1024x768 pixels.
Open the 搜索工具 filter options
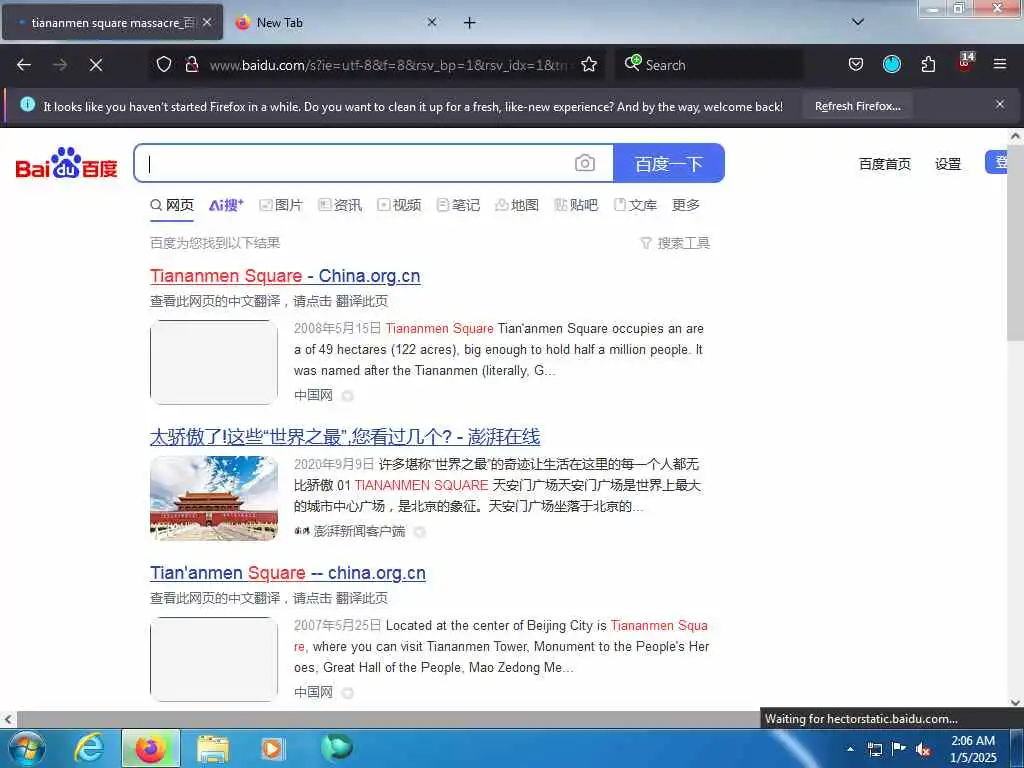(x=675, y=243)
